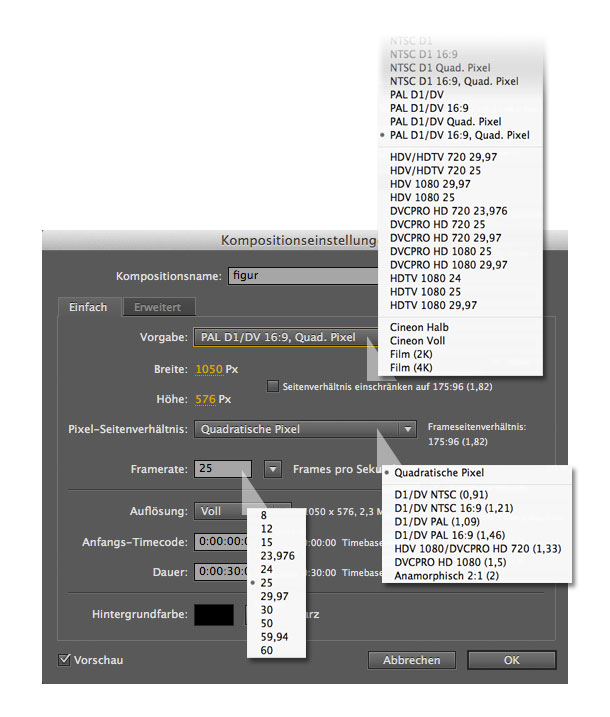Enable Seitenverhältnis einschränken checkbox

click(273, 386)
